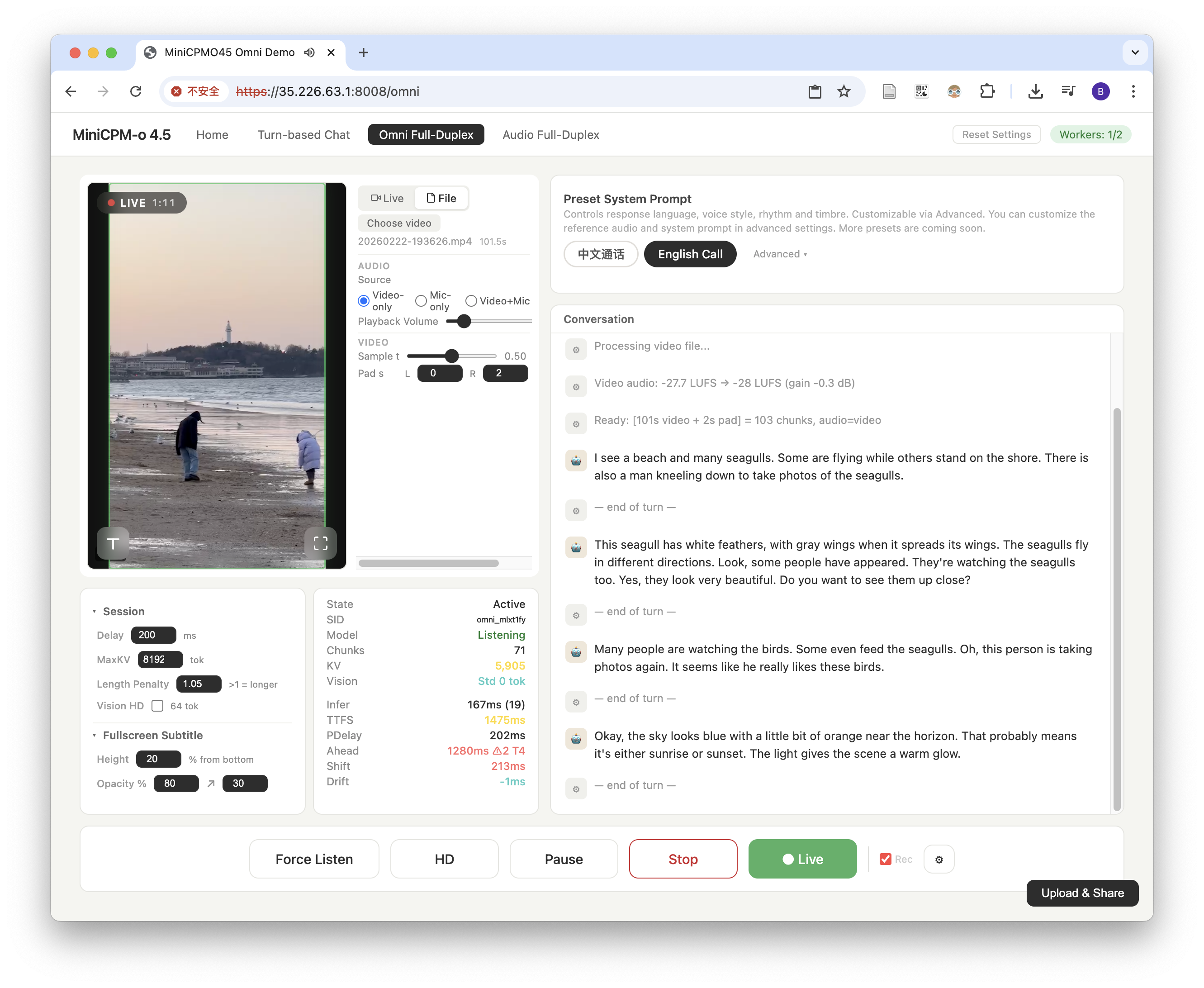Click the Choose video button
This screenshot has height=988, width=1204.
pos(399,223)
